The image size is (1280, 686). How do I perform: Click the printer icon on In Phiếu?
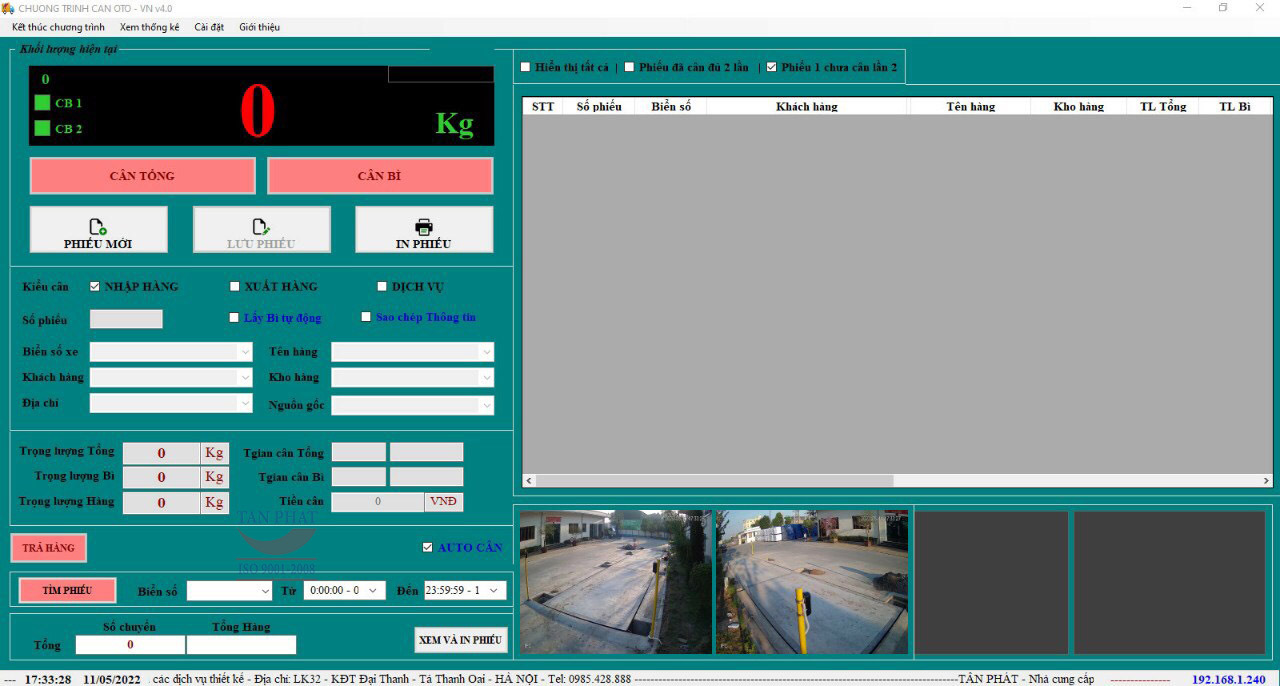pos(424,227)
